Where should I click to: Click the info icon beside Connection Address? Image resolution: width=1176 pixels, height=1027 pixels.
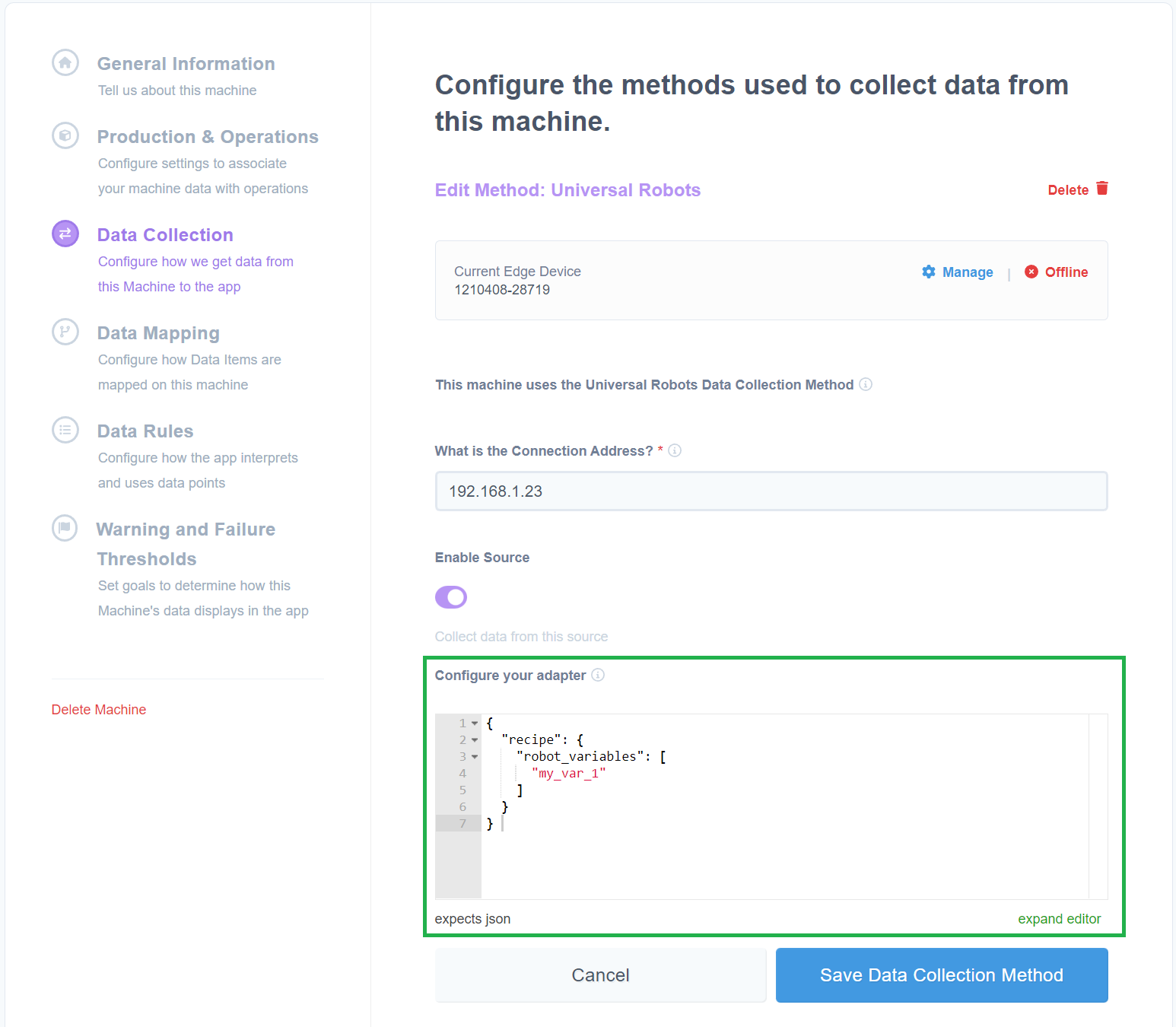pos(675,450)
